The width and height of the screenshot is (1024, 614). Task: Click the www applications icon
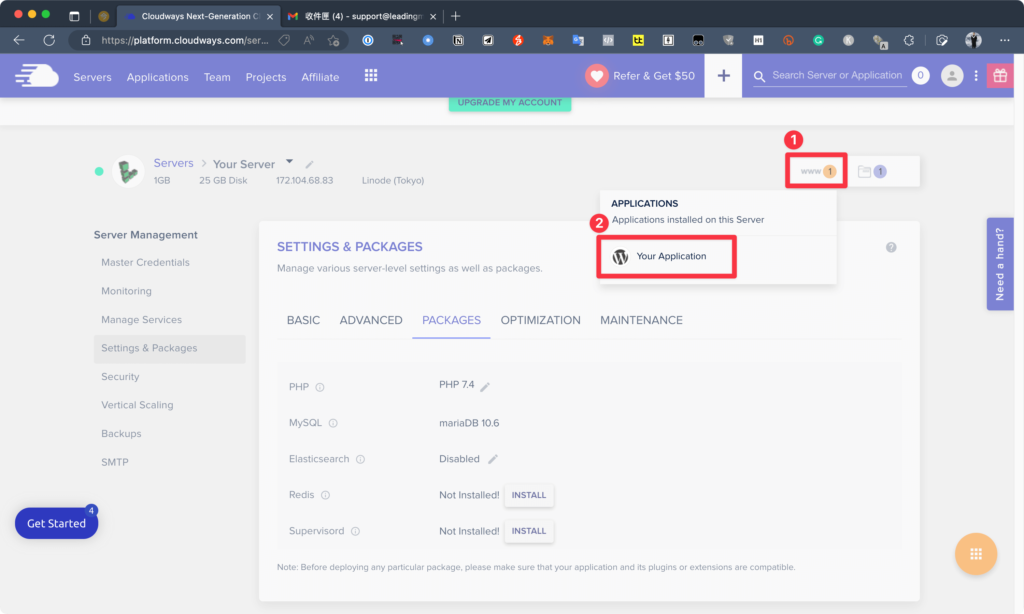[816, 171]
